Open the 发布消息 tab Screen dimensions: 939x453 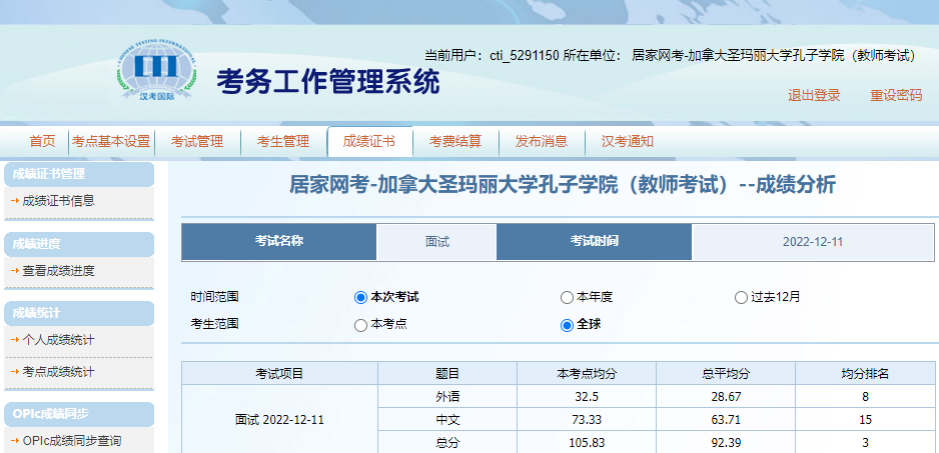(x=541, y=142)
